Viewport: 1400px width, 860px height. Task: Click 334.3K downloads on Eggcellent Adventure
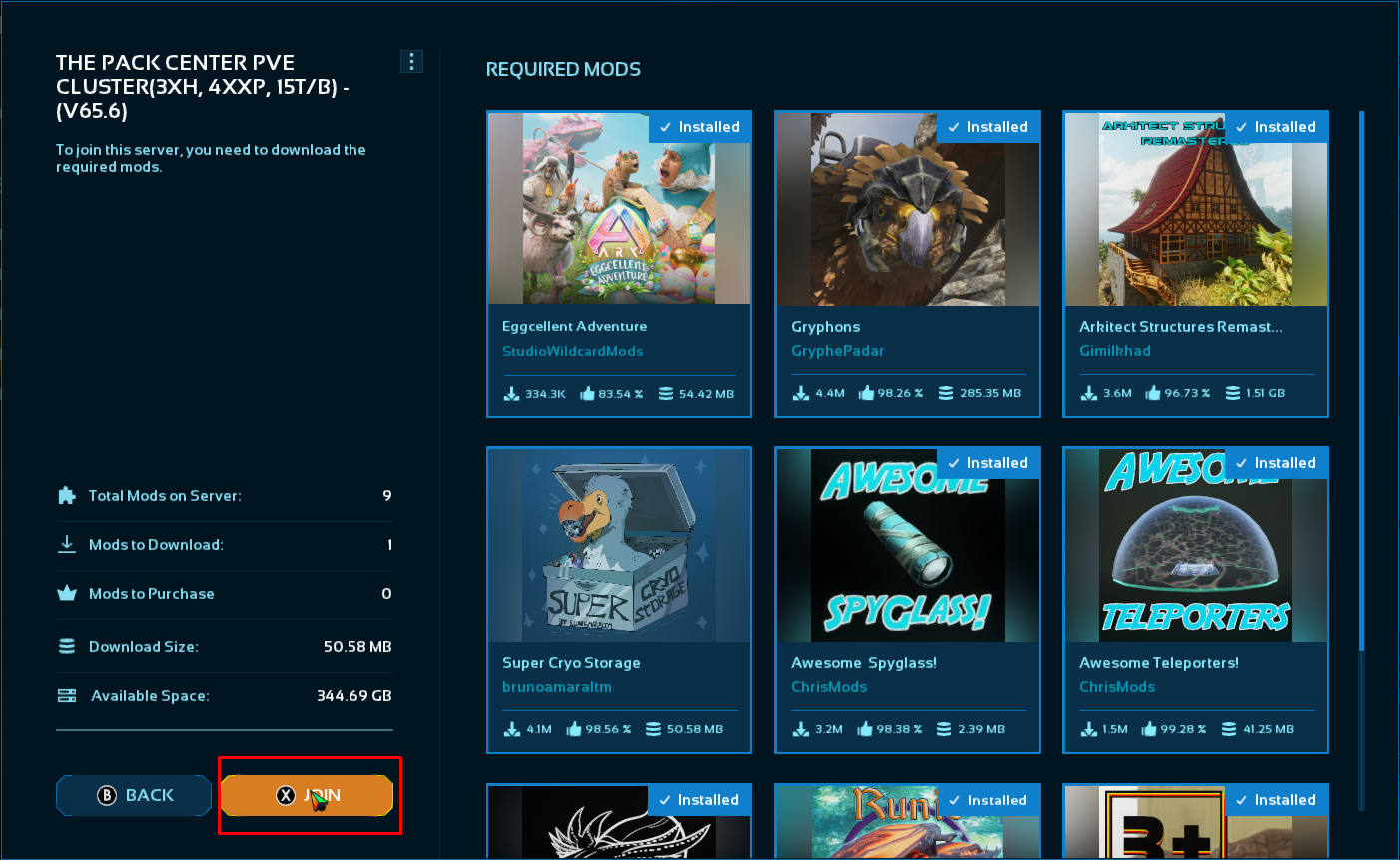(545, 394)
